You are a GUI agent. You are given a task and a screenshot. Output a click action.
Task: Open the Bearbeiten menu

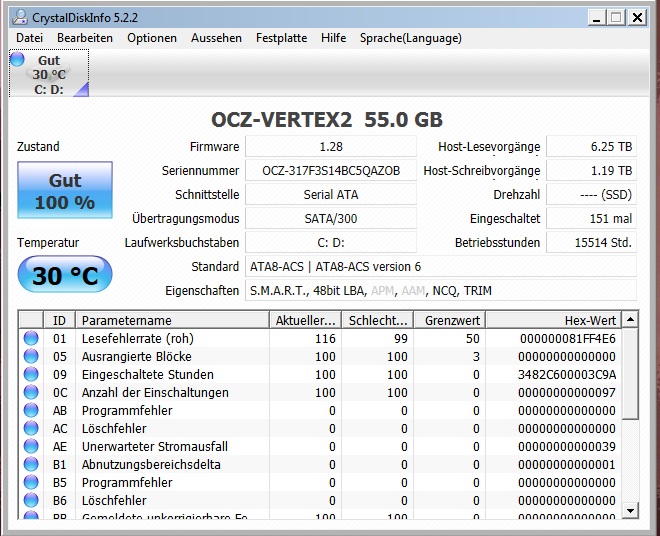click(x=85, y=38)
